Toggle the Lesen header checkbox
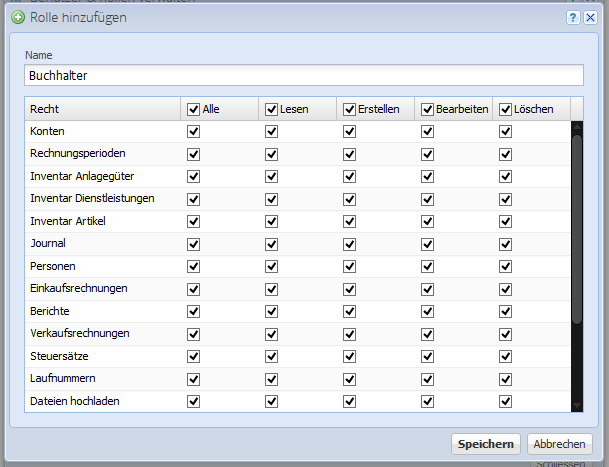The image size is (609, 467). click(x=271, y=109)
